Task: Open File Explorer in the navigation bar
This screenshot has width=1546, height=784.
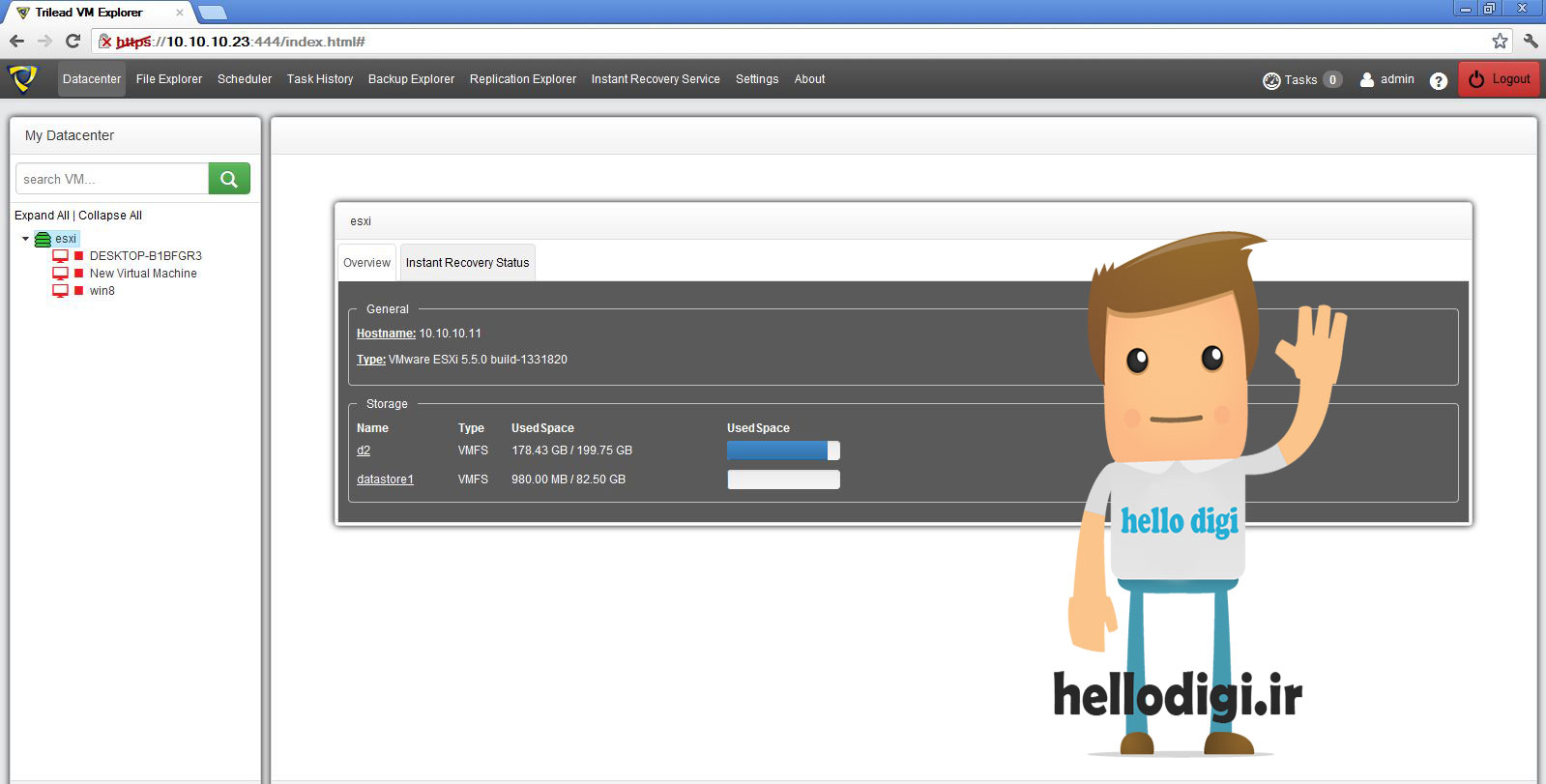Action: tap(169, 79)
